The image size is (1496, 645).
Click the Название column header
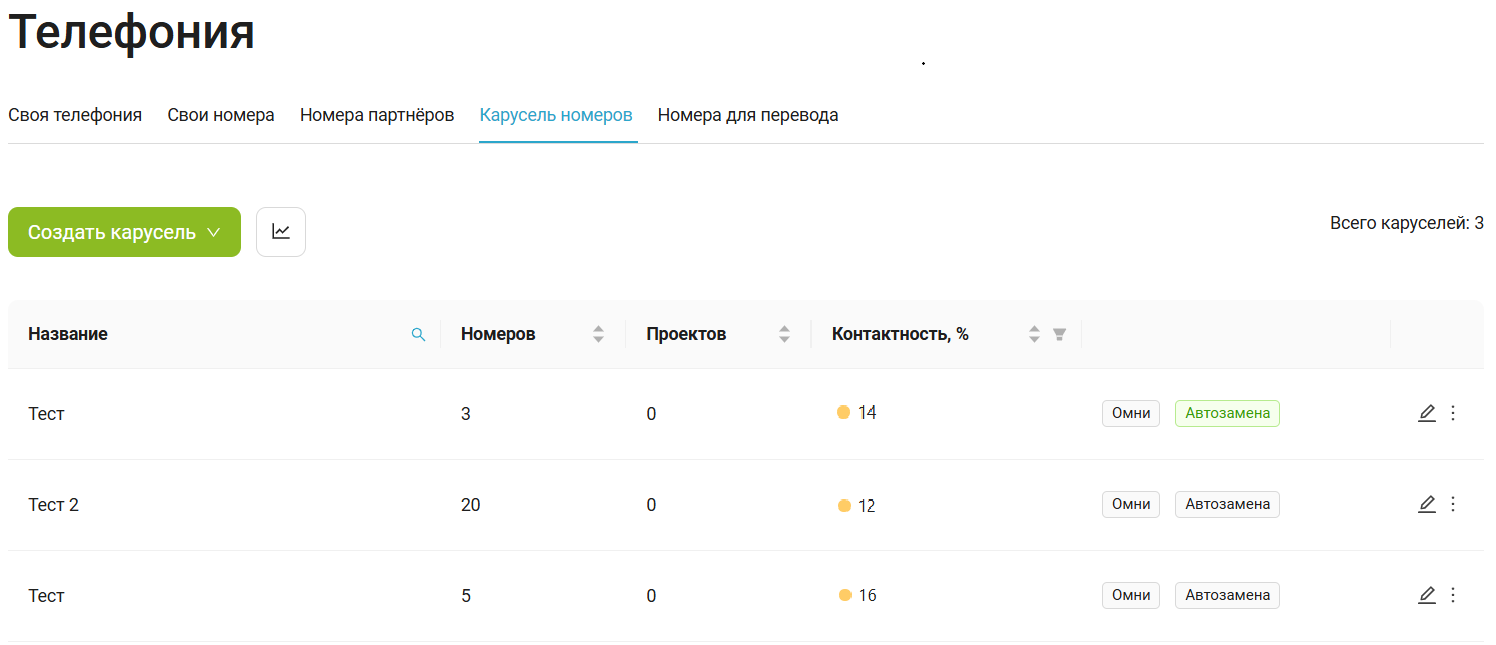click(68, 334)
